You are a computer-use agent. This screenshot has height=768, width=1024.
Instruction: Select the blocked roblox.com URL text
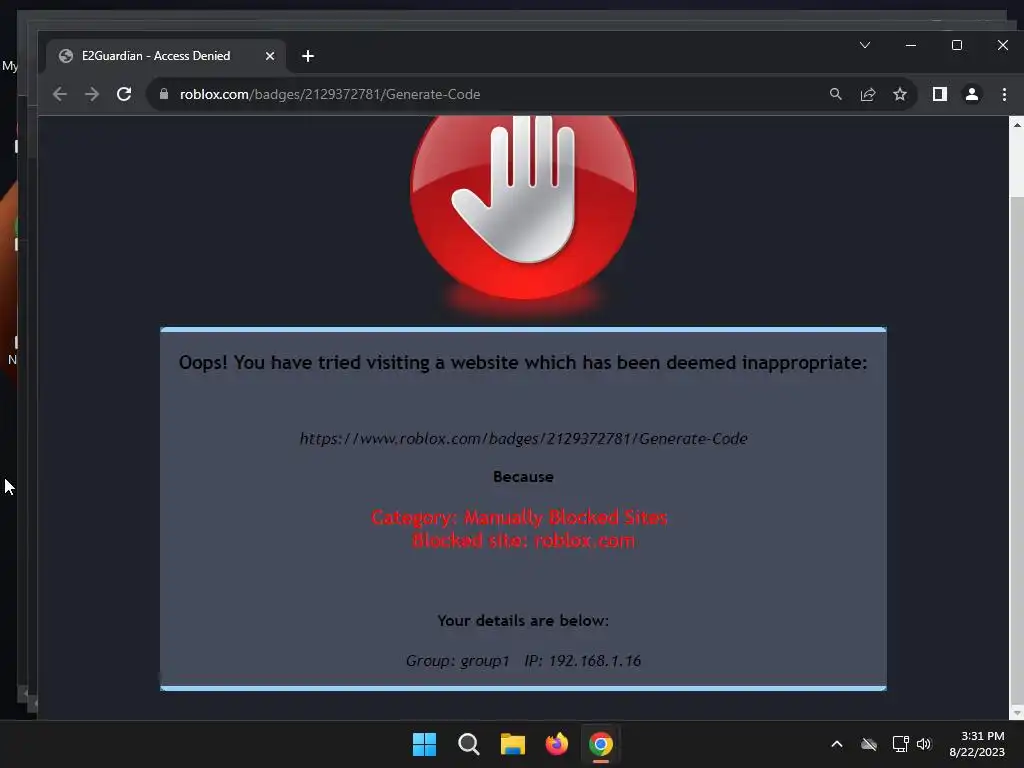click(x=523, y=438)
